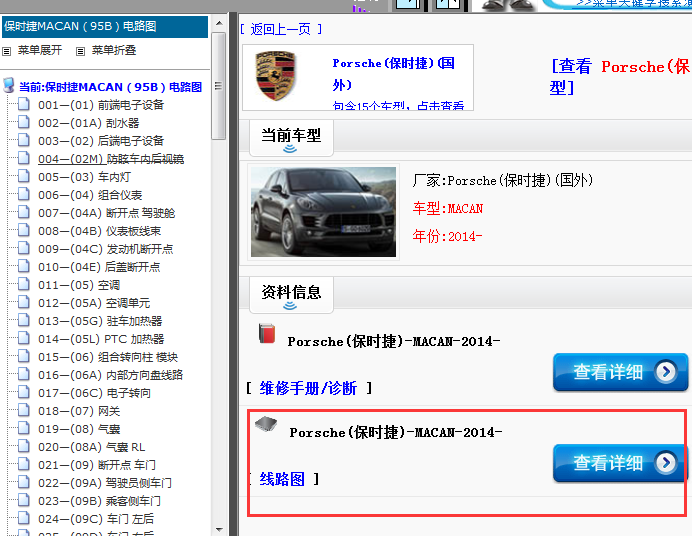The width and height of the screenshot is (692, 536).
Task: Click document icon beside 001 前端电子设备
Action: tap(24, 104)
